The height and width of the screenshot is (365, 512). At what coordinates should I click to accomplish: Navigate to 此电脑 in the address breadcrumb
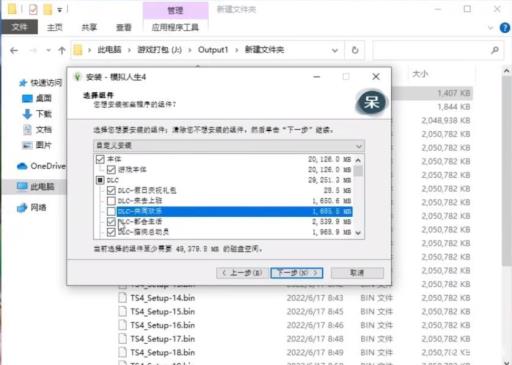109,50
